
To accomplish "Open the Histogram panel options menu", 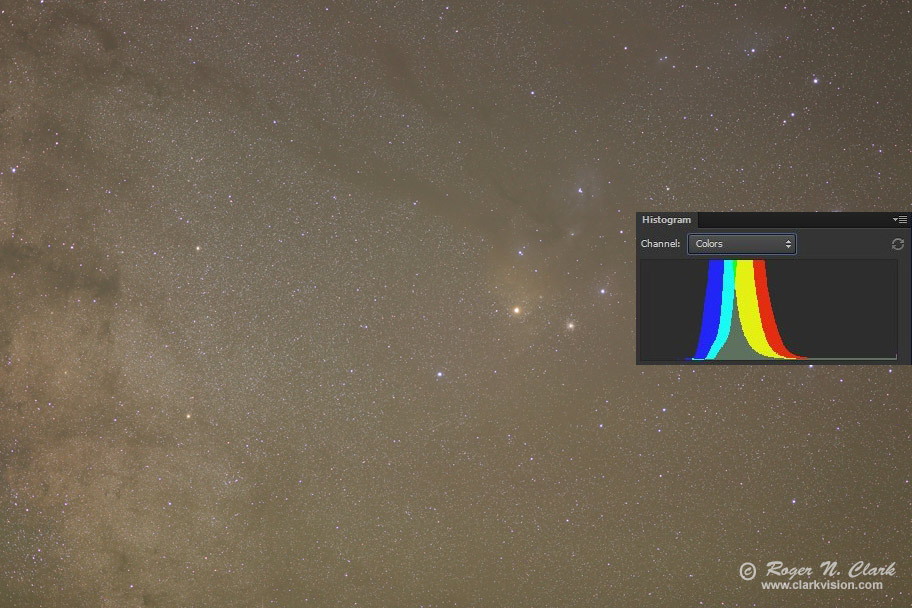I will pos(900,220).
